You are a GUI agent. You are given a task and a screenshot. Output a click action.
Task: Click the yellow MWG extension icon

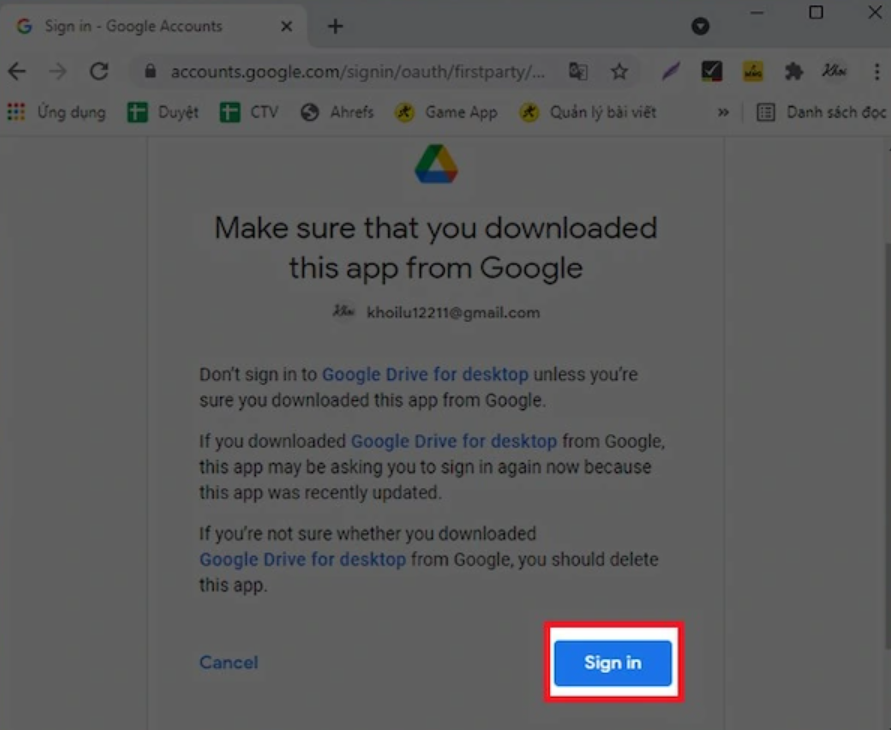[752, 71]
